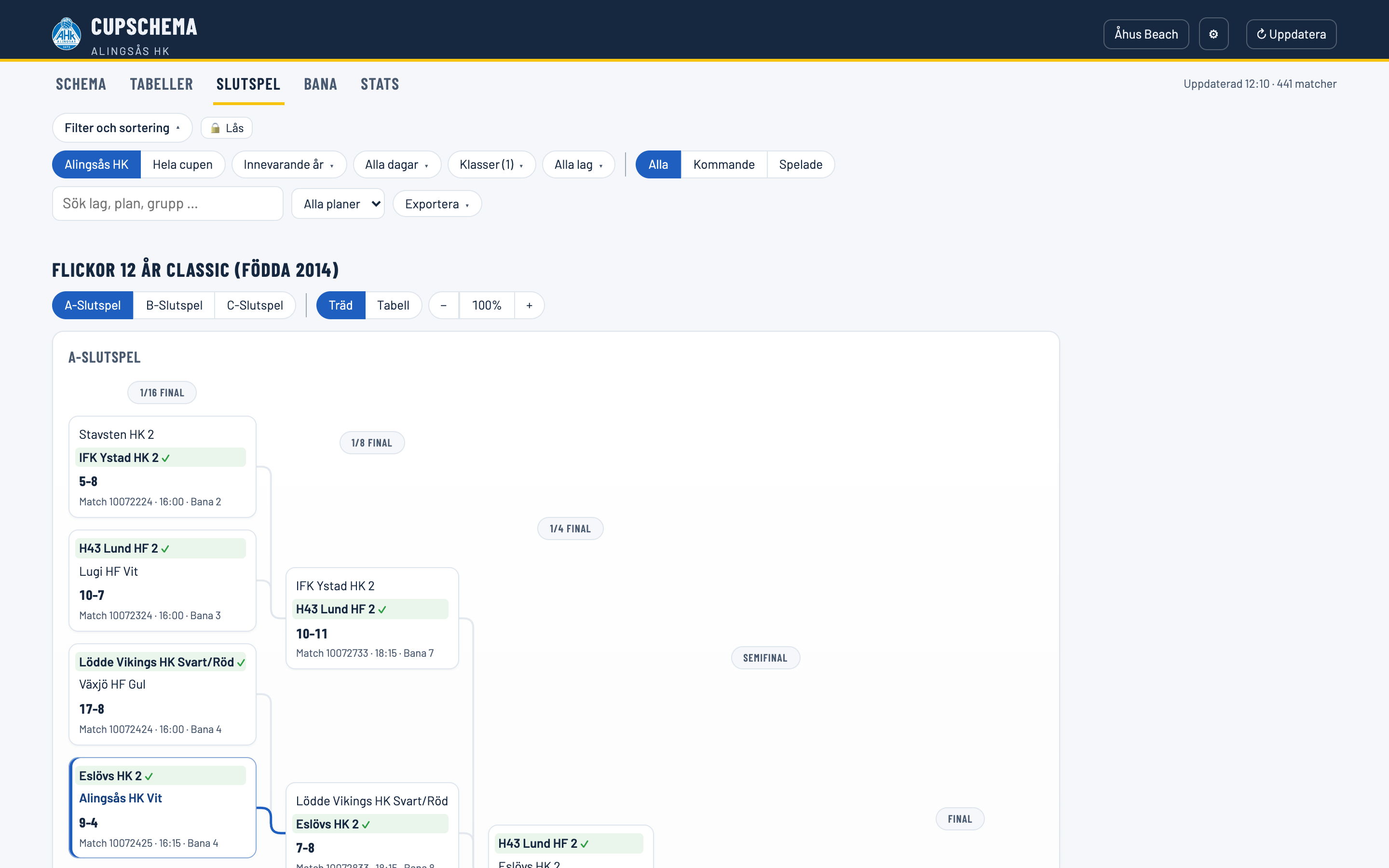The height and width of the screenshot is (868, 1389).
Task: Select the Träd view
Action: tap(340, 305)
